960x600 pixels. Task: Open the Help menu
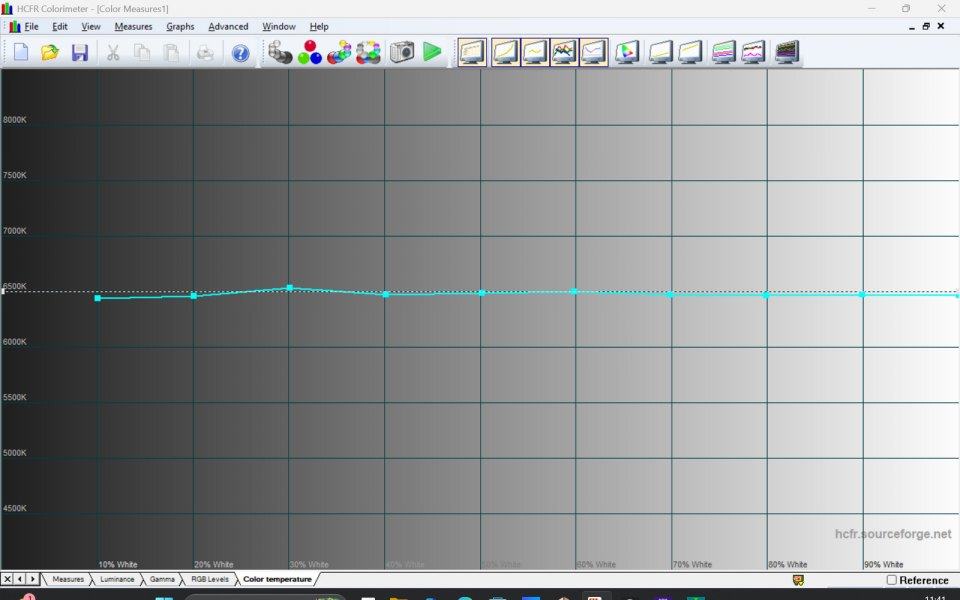coord(319,26)
